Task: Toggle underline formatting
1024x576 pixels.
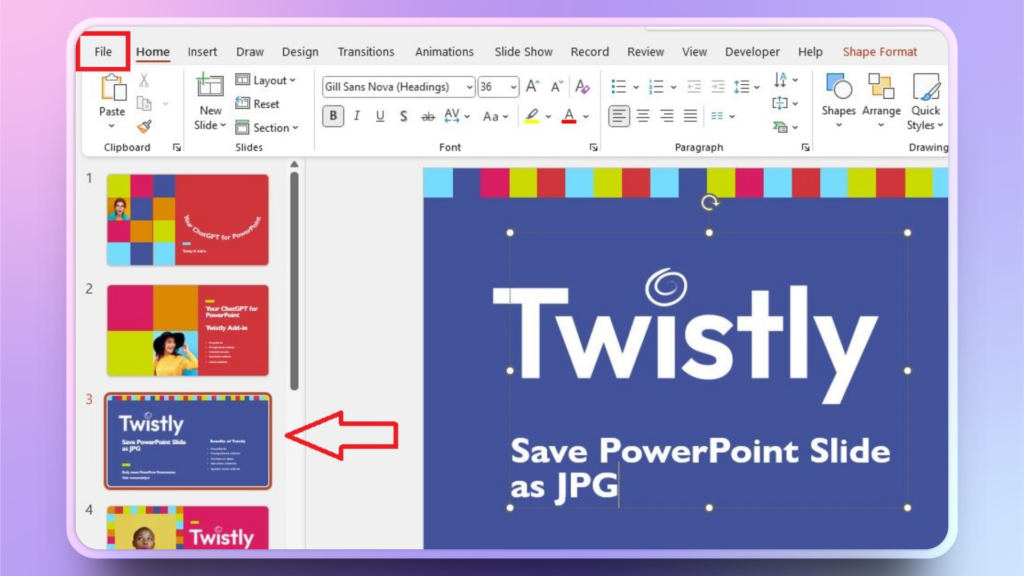Action: coord(380,116)
